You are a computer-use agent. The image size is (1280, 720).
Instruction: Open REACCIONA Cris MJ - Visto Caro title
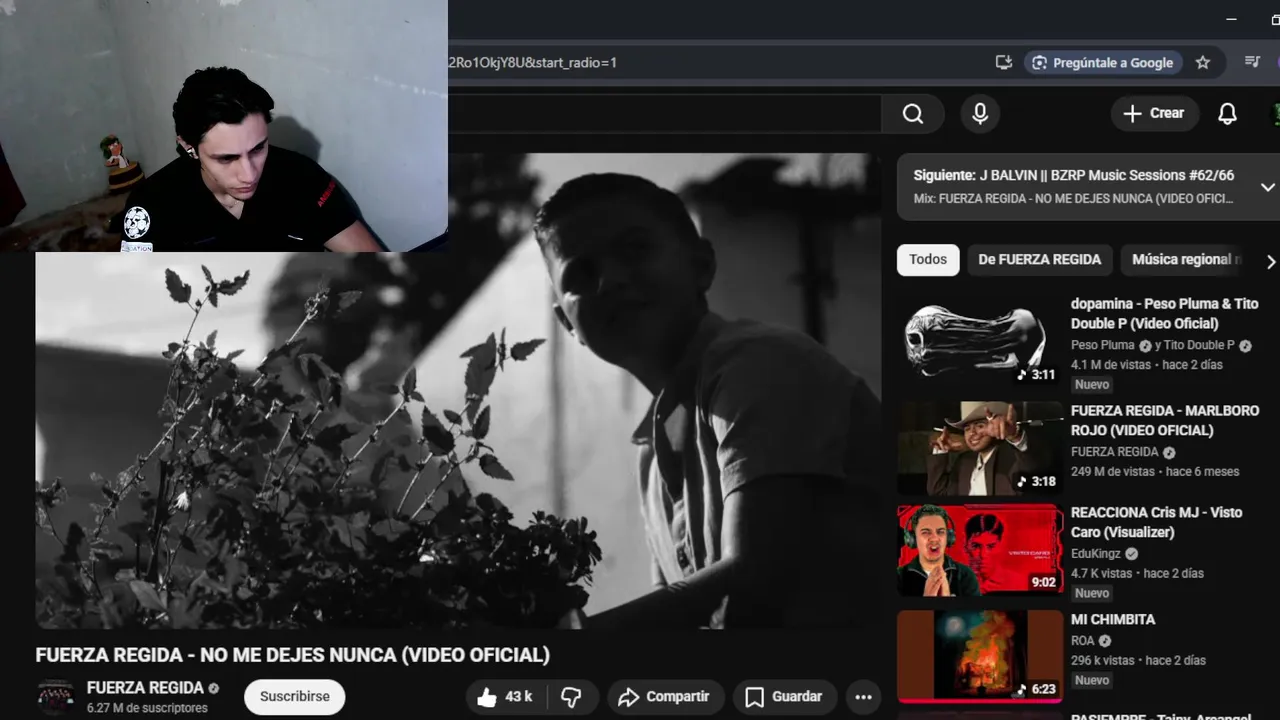click(1157, 522)
